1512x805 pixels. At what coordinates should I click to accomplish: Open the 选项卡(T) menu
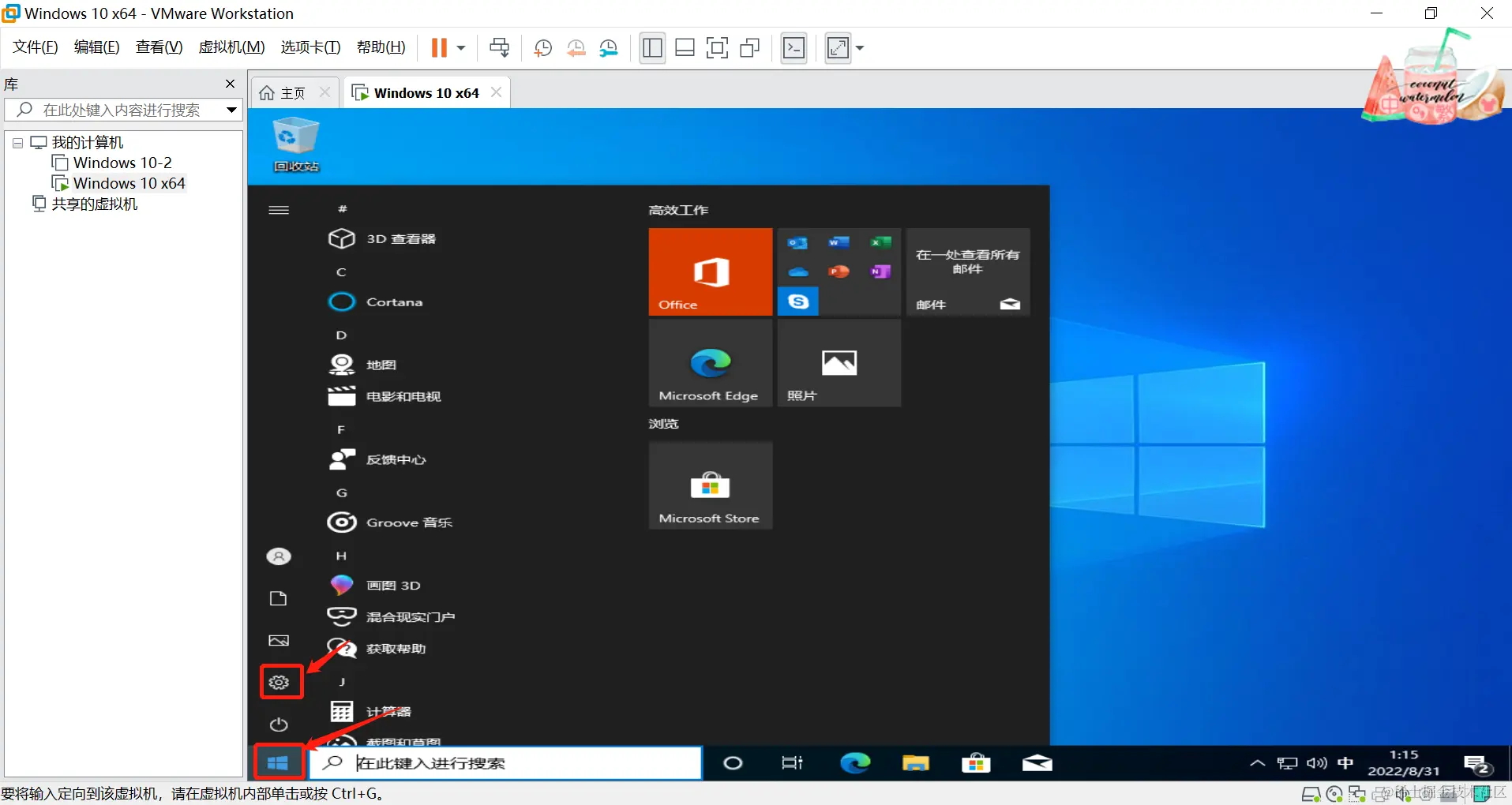point(310,47)
